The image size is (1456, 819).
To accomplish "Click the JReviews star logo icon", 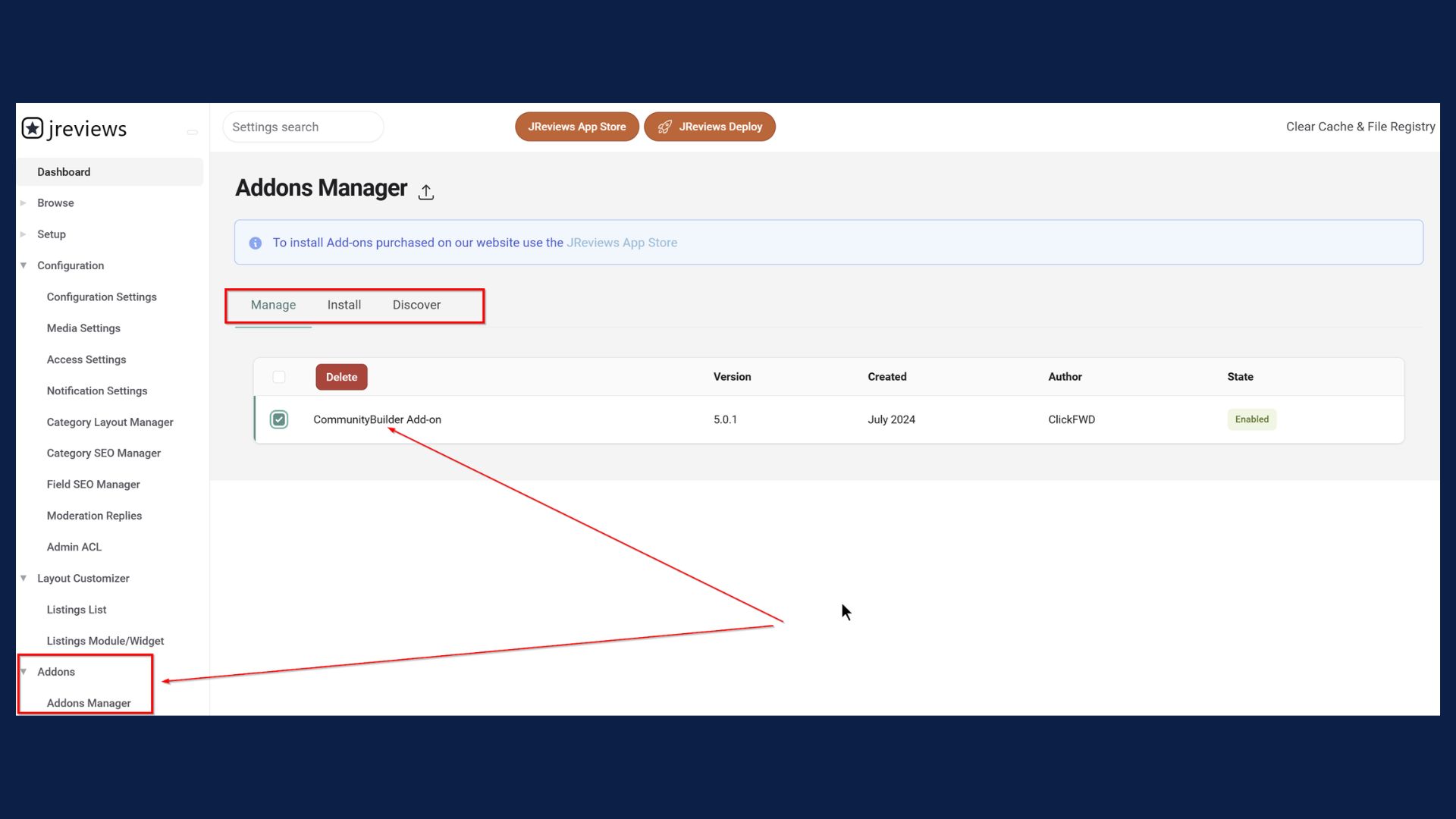I will 32,127.
